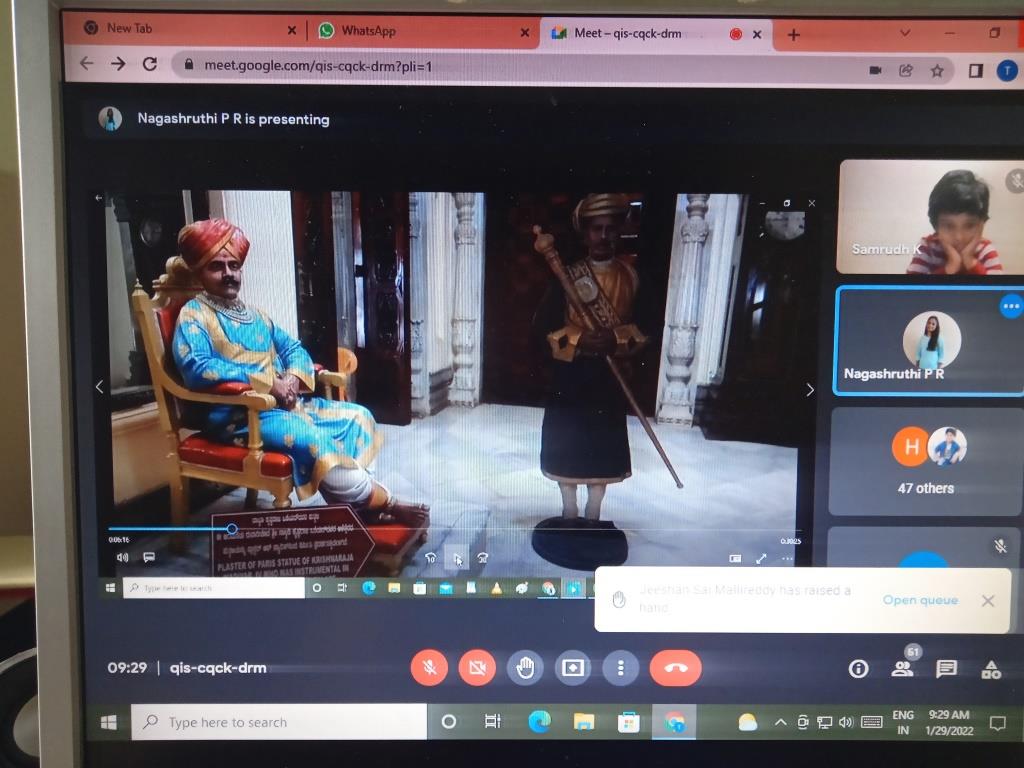Show the next item in shared viewer
1024x768 pixels.
[810, 390]
